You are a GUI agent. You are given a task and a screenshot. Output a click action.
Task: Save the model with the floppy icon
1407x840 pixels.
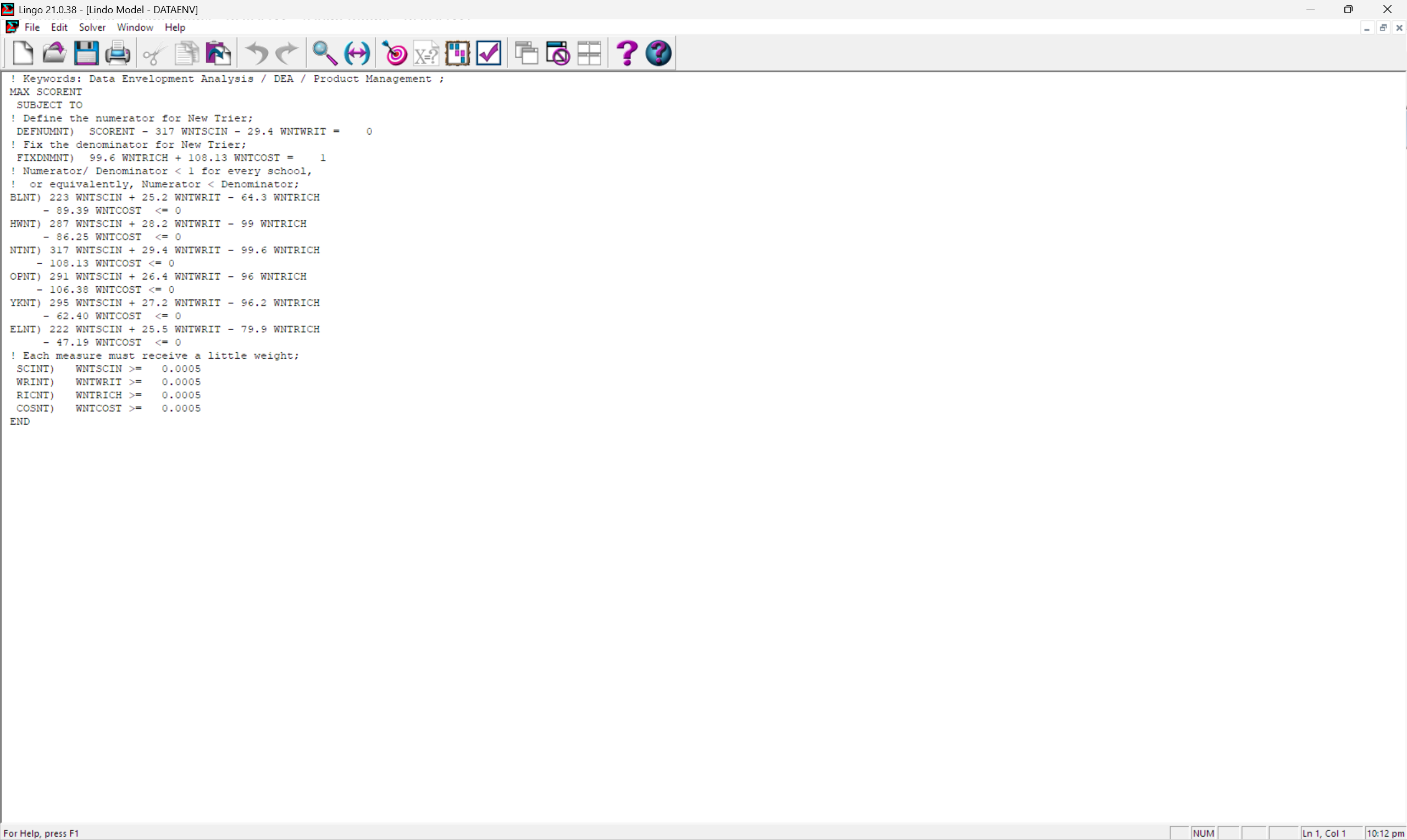86,53
